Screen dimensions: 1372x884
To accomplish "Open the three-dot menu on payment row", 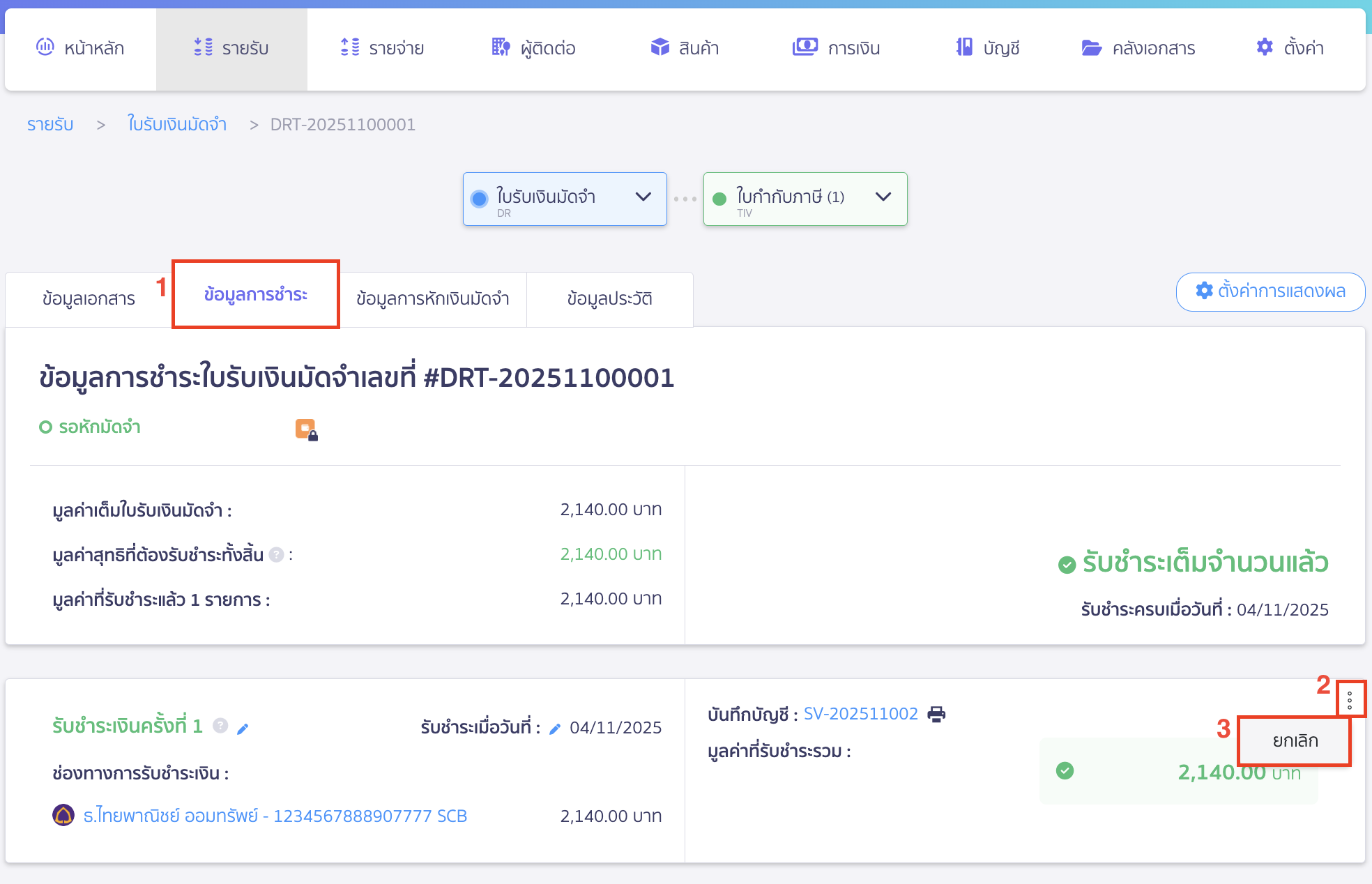I will pyautogui.click(x=1350, y=700).
